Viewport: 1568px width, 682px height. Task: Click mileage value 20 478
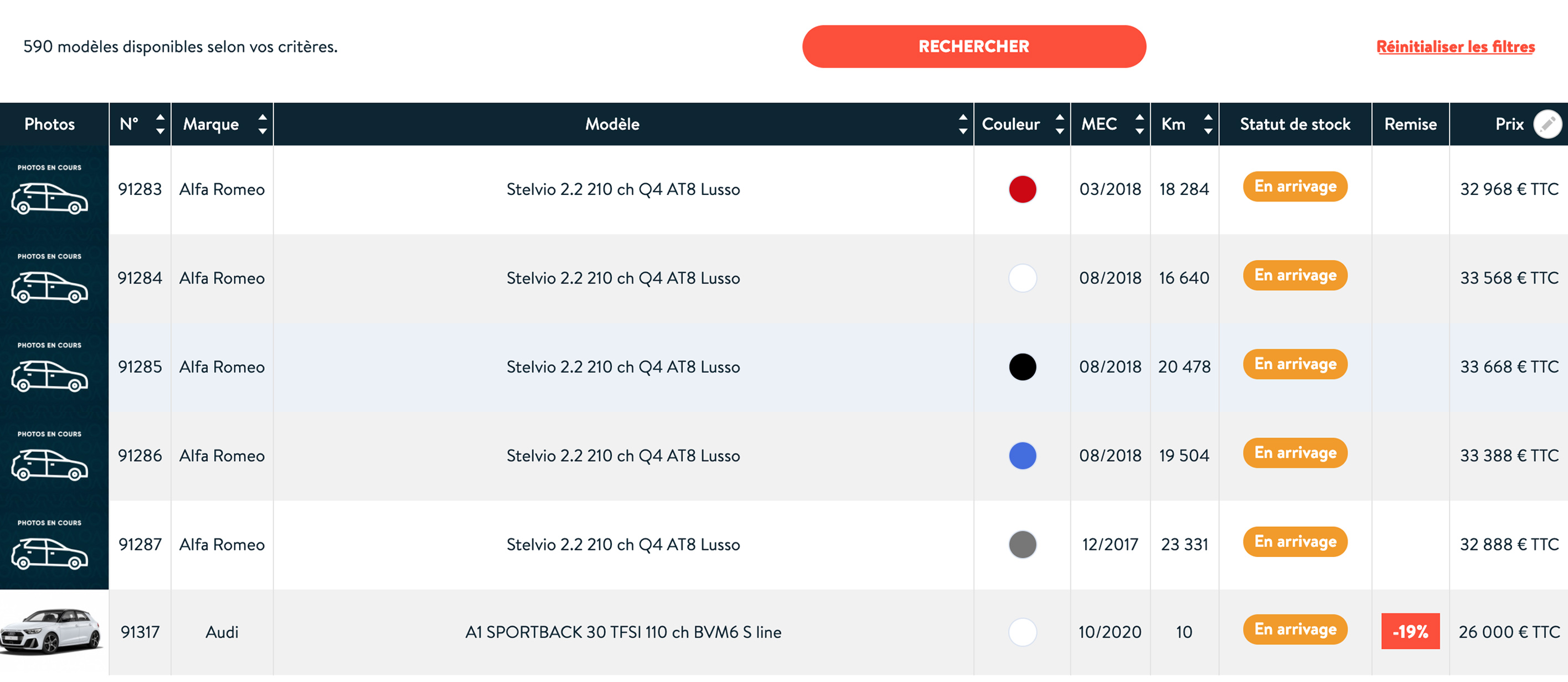[x=1183, y=367]
